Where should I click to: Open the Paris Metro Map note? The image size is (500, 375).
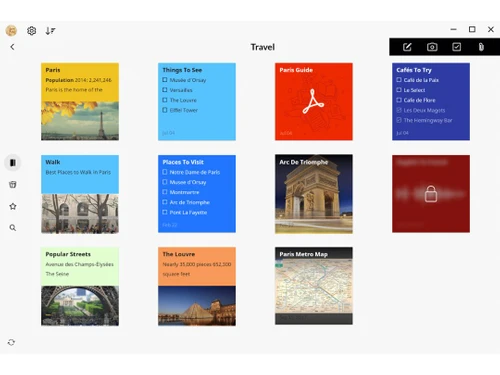pyautogui.click(x=314, y=286)
